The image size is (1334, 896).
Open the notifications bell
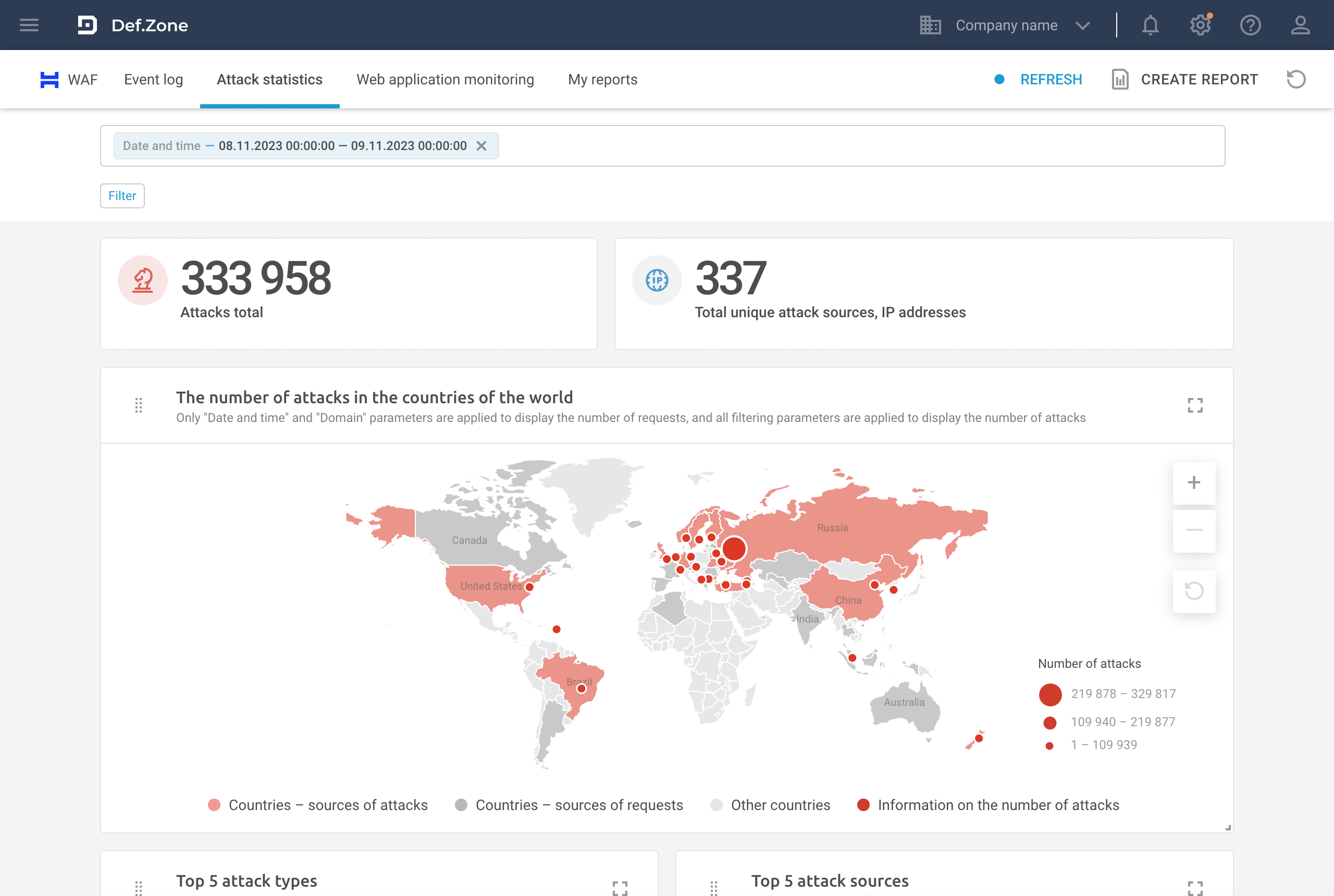point(1150,25)
